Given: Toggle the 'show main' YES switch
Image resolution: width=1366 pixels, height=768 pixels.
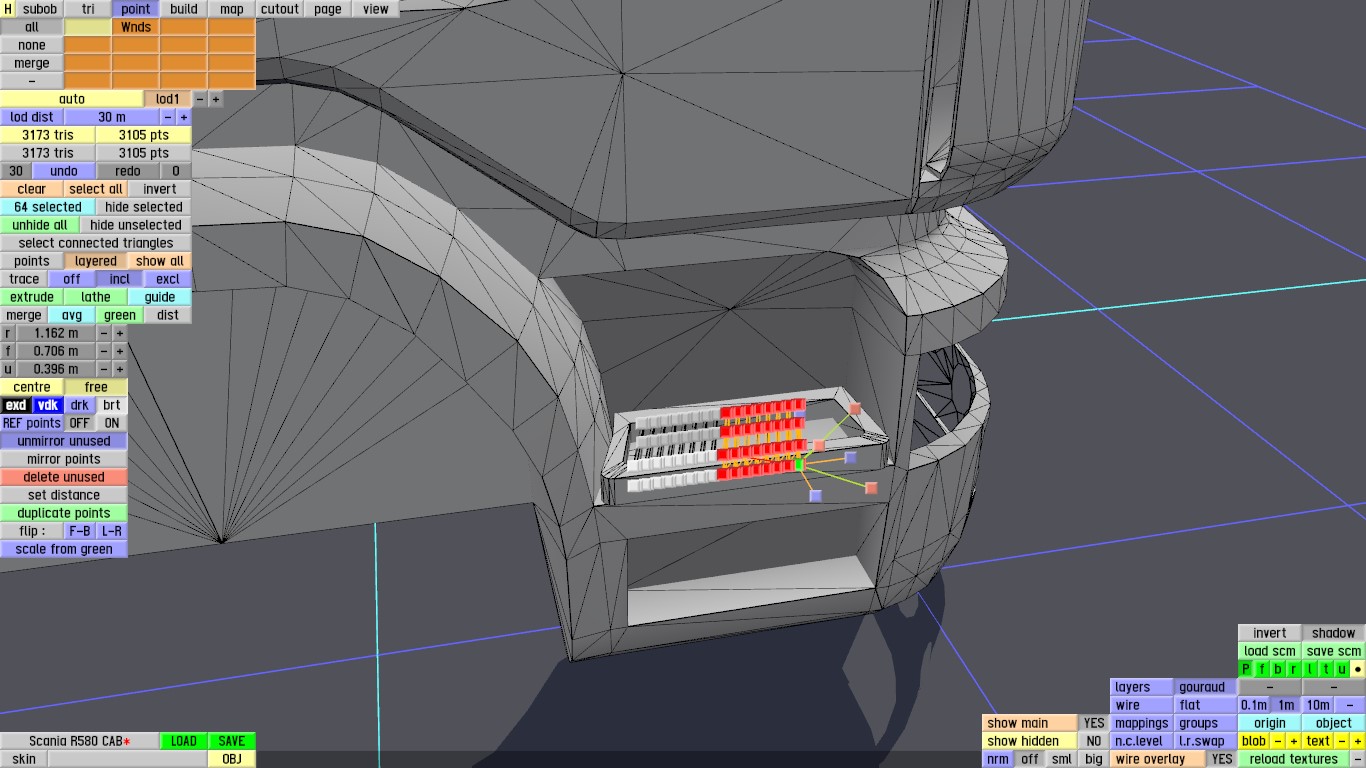Looking at the screenshot, I should pos(1094,723).
